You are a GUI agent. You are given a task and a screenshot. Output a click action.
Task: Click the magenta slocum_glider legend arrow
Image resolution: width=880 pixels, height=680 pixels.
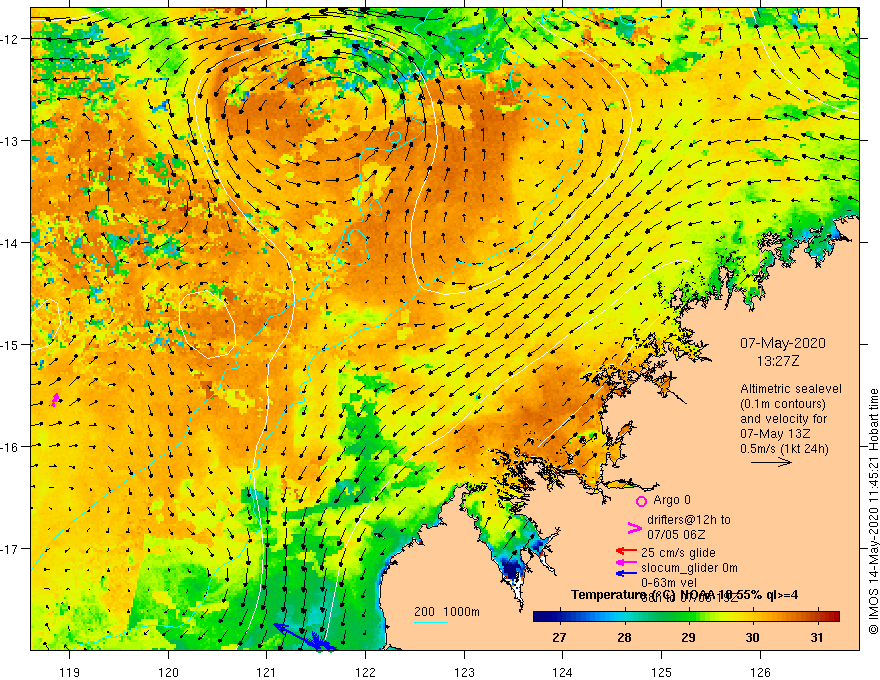(x=626, y=562)
